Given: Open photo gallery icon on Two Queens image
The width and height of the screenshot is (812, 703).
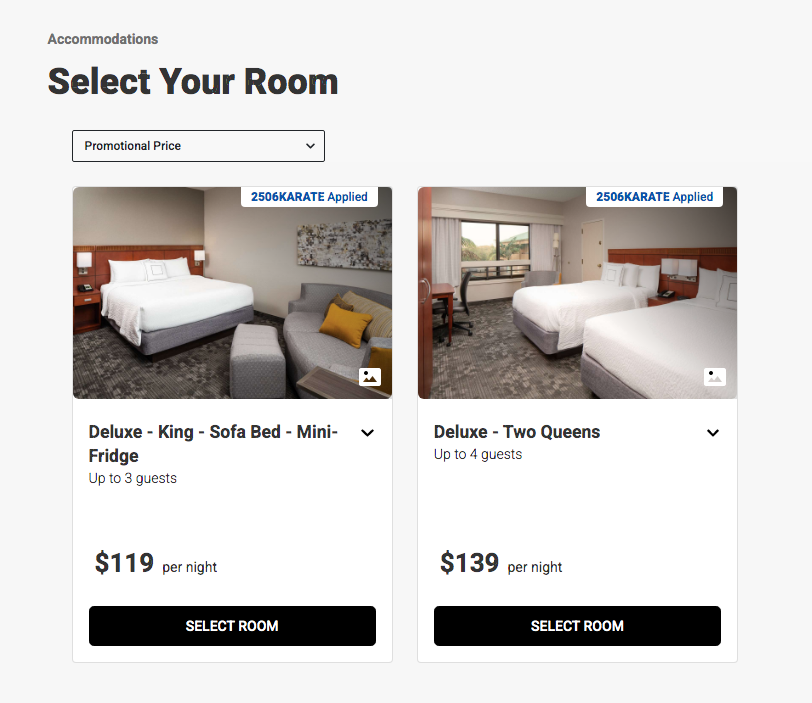Looking at the screenshot, I should coord(715,377).
